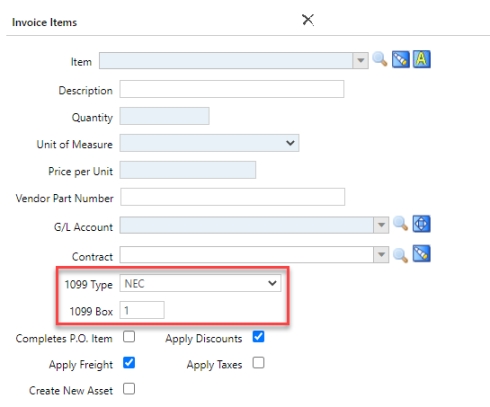This screenshot has width=490, height=407.
Task: Tick the Create New Asset checkbox
Action: [x=129, y=389]
